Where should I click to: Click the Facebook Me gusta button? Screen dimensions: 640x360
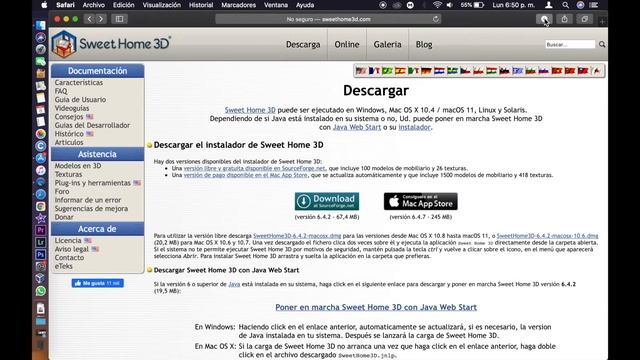98,283
